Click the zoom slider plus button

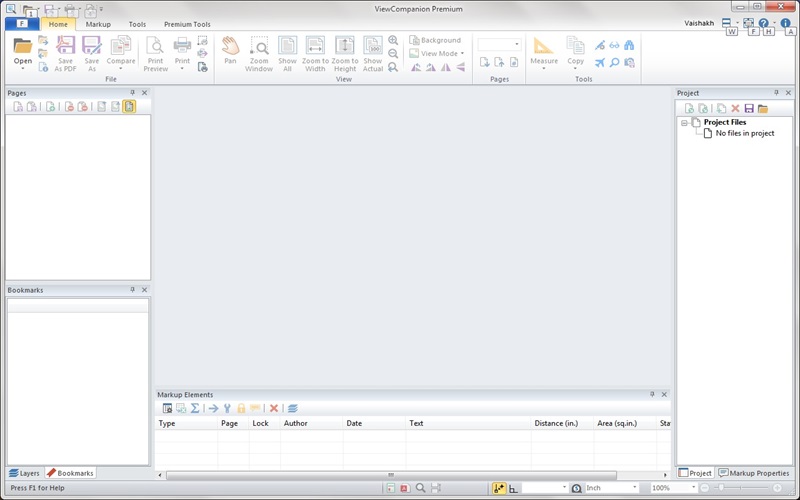[777, 488]
